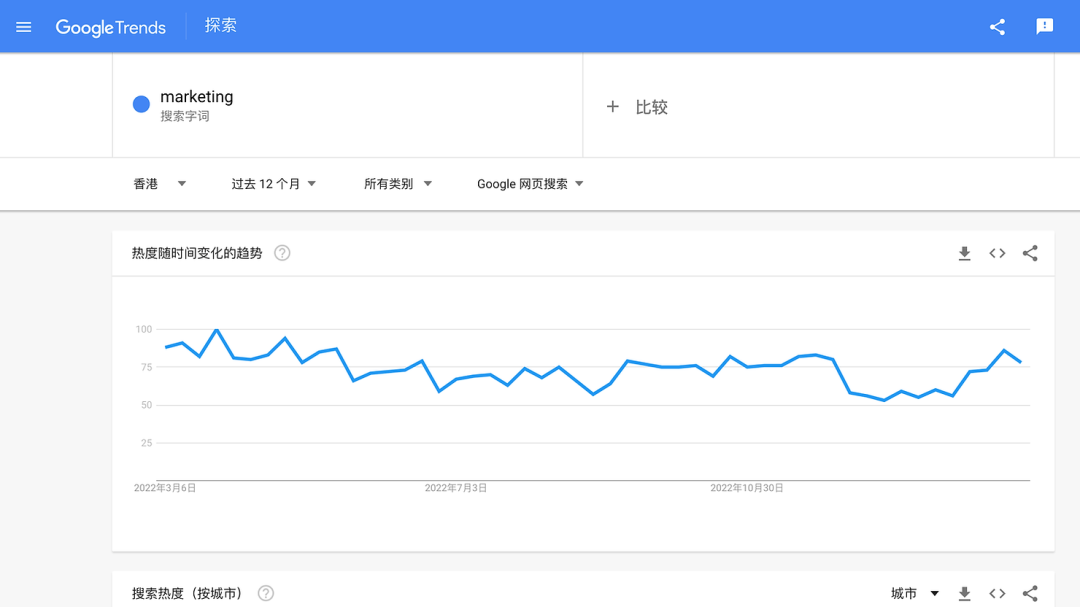Open the feedback icon in the header
Viewport: 1080px width, 607px height.
pyautogui.click(x=1044, y=27)
